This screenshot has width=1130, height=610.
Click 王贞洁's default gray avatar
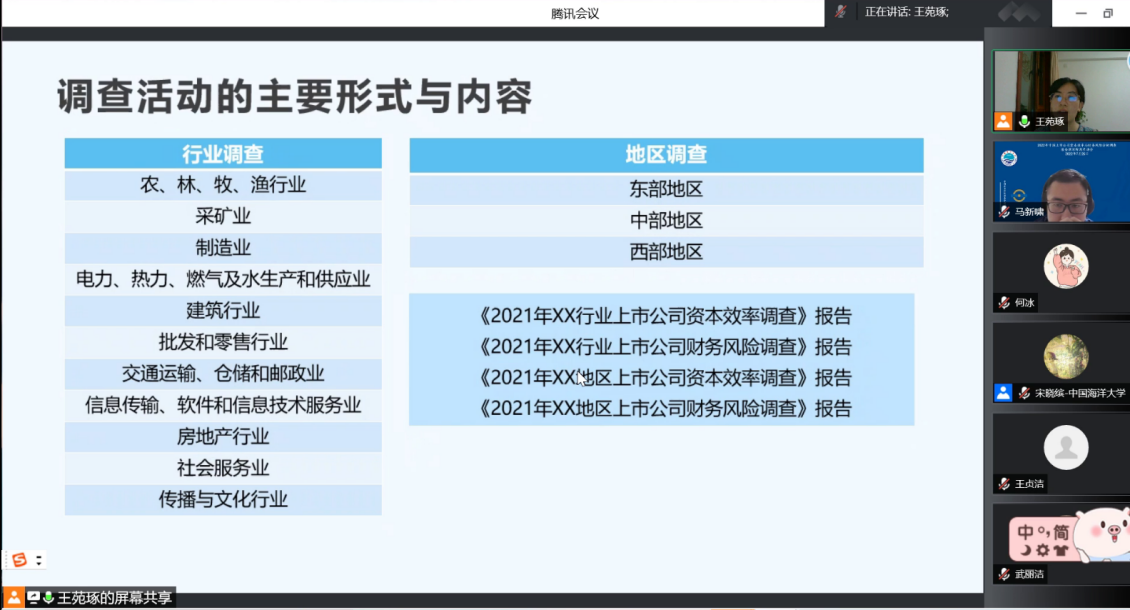[1066, 447]
